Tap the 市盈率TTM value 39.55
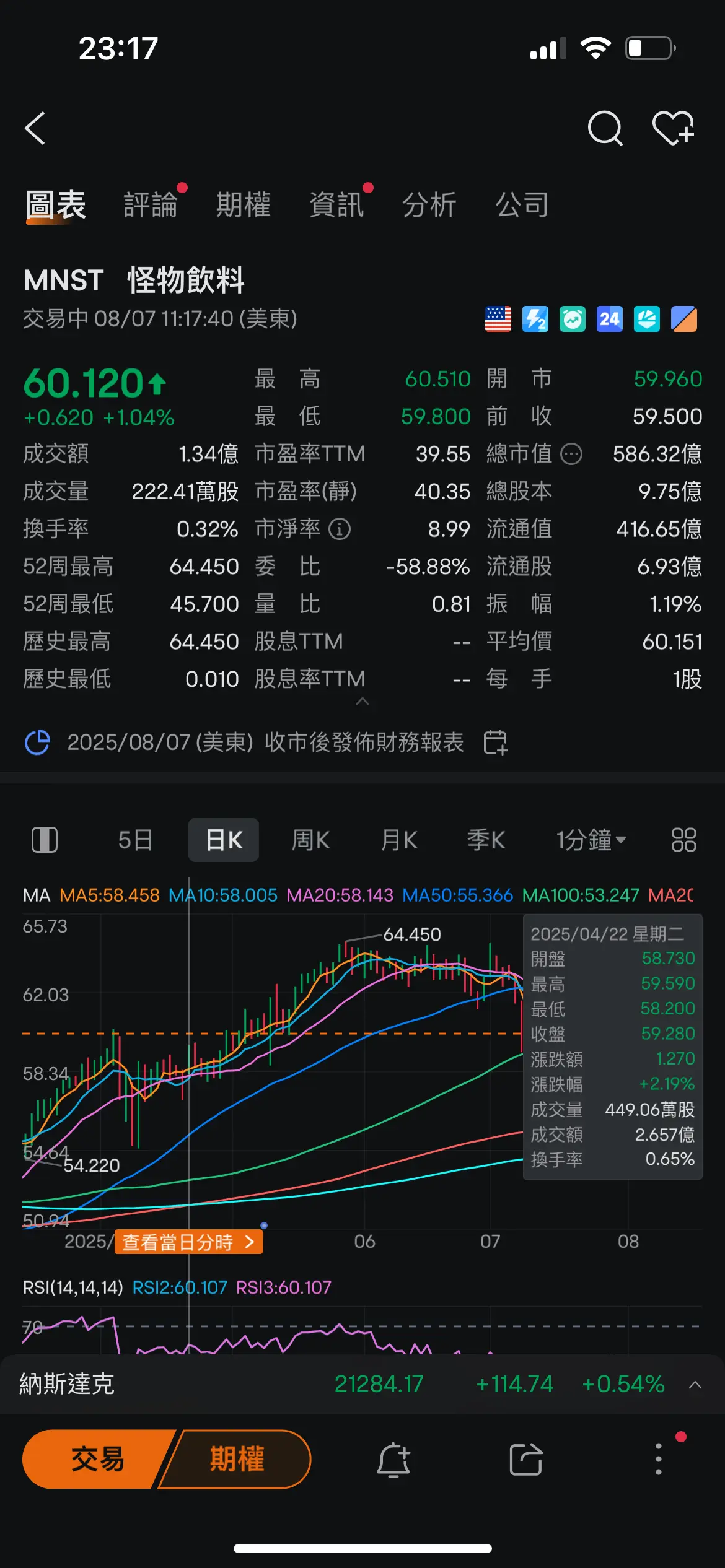The height and width of the screenshot is (1568, 725). pyautogui.click(x=443, y=455)
